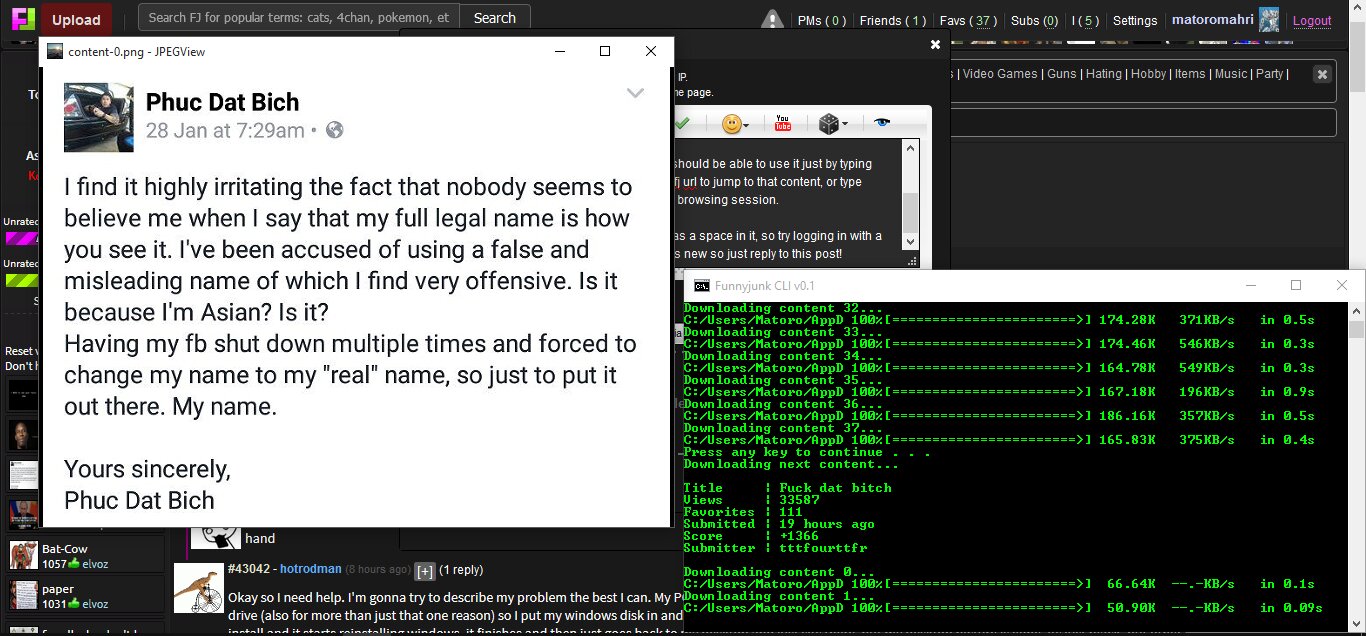The image size is (1366, 636).
Task: Open the Favs menu item
Action: 968,20
